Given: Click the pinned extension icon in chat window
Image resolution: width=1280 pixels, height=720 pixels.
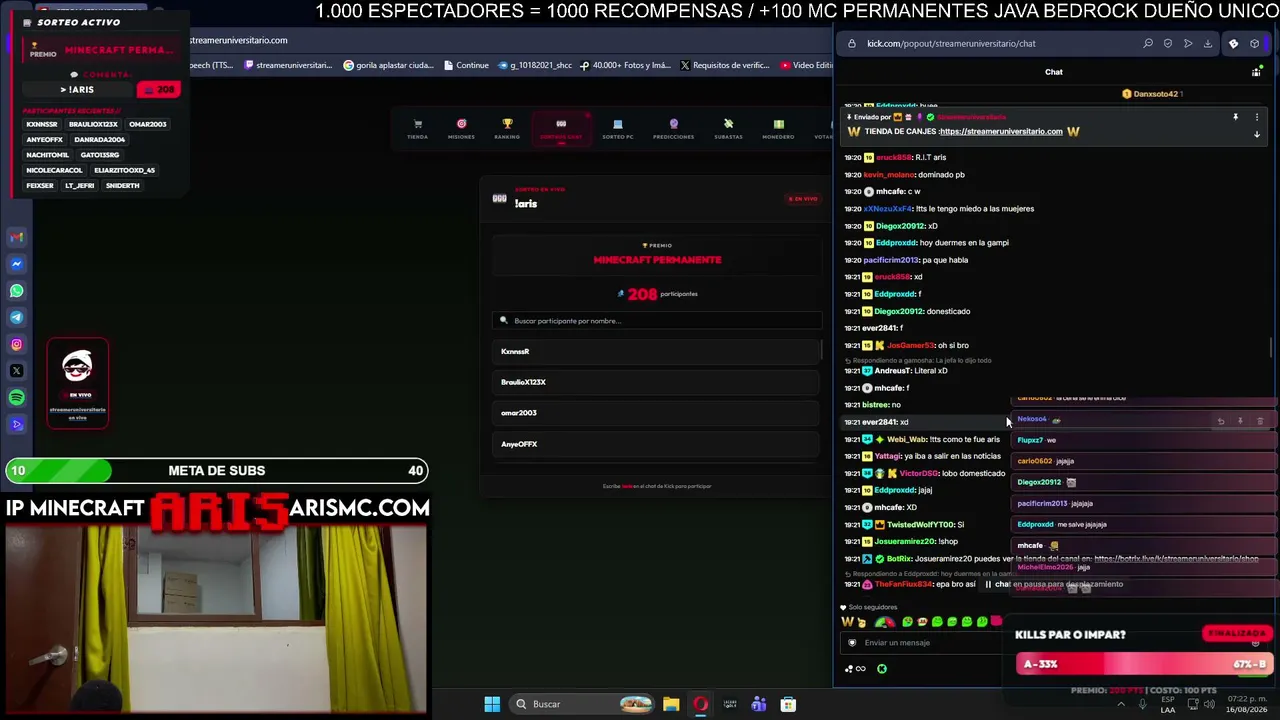Looking at the screenshot, I should tap(1233, 43).
